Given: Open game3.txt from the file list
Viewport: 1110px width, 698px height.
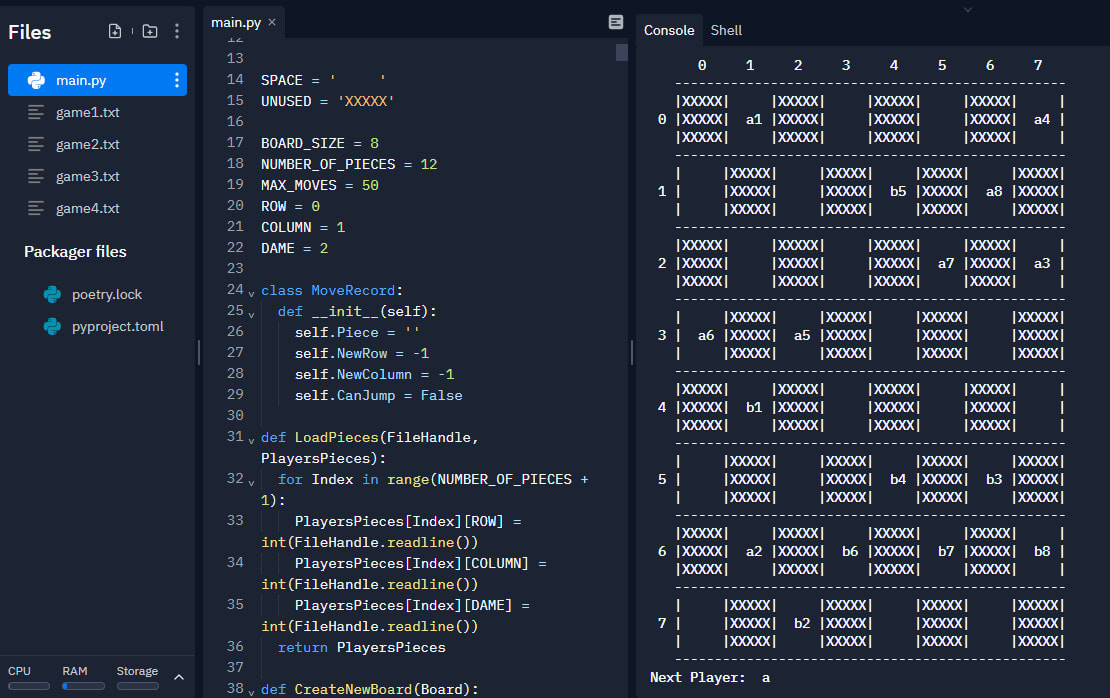Looking at the screenshot, I should (87, 176).
